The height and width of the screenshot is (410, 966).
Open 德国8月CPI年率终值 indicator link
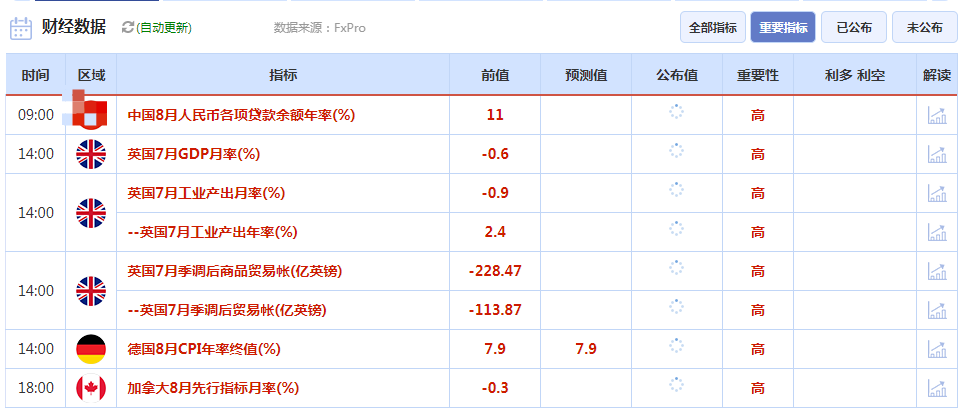(x=204, y=349)
